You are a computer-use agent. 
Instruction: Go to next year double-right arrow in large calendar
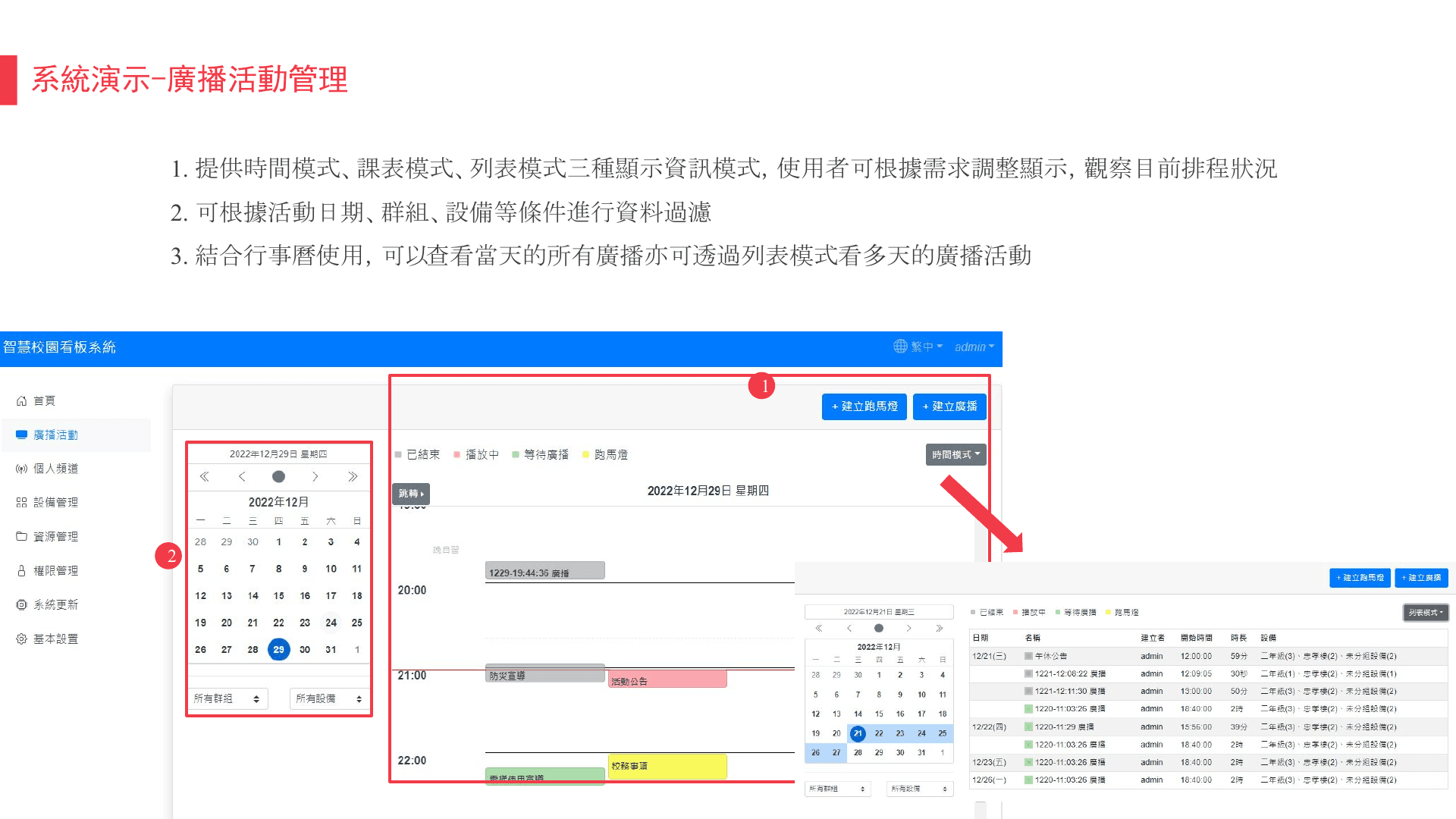point(353,476)
